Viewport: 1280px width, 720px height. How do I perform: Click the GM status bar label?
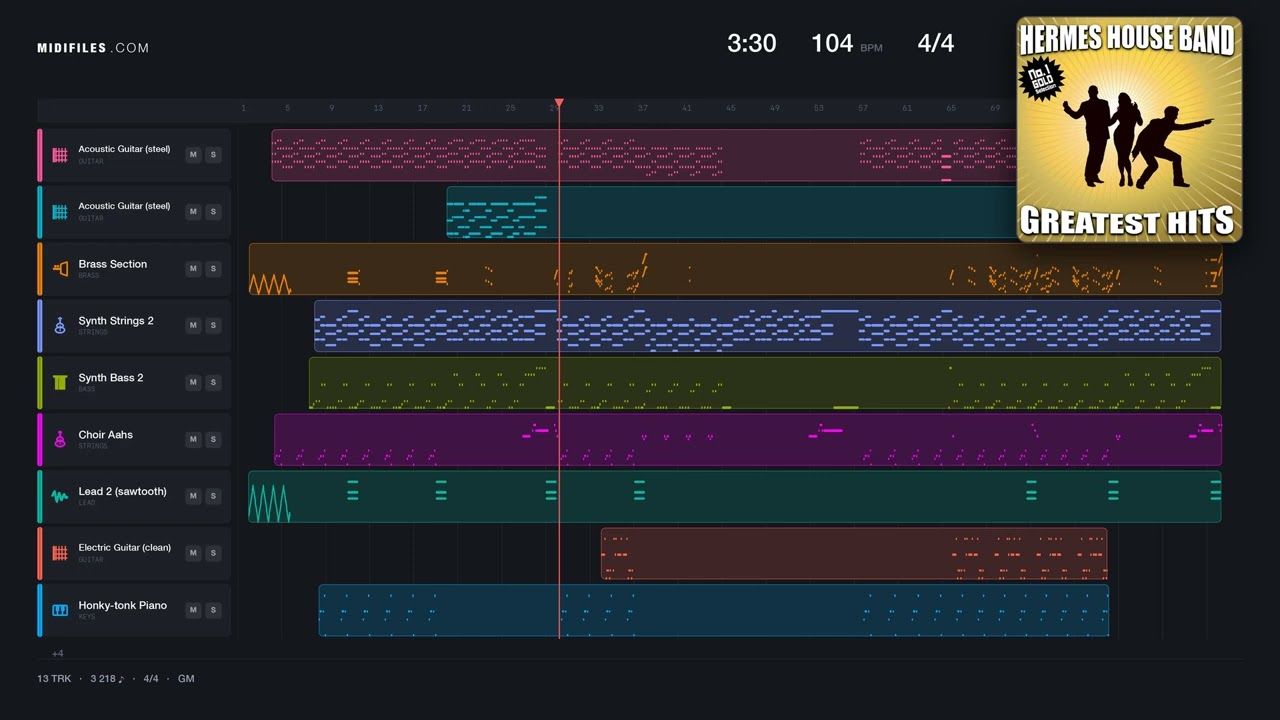[186, 679]
